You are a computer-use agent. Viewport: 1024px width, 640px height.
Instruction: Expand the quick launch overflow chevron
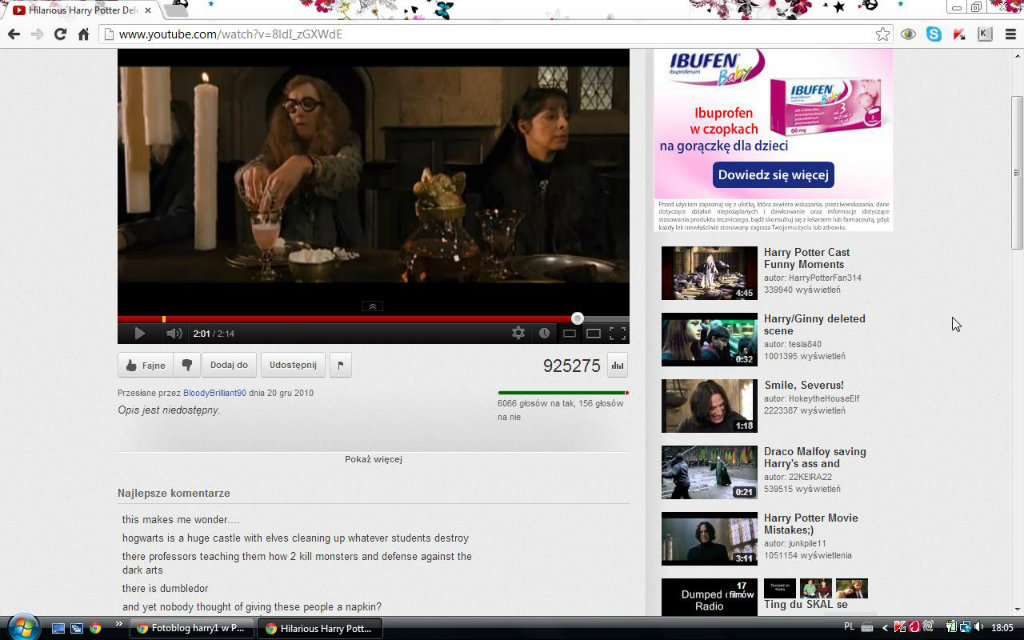tap(119, 624)
